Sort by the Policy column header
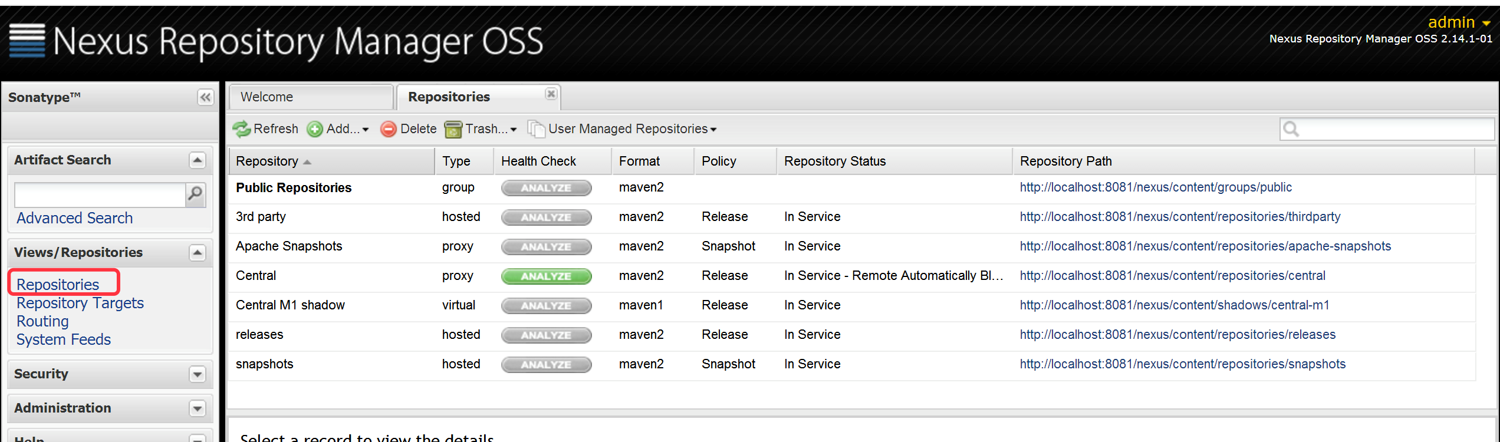Screen dimensions: 1500x442 pos(735,161)
